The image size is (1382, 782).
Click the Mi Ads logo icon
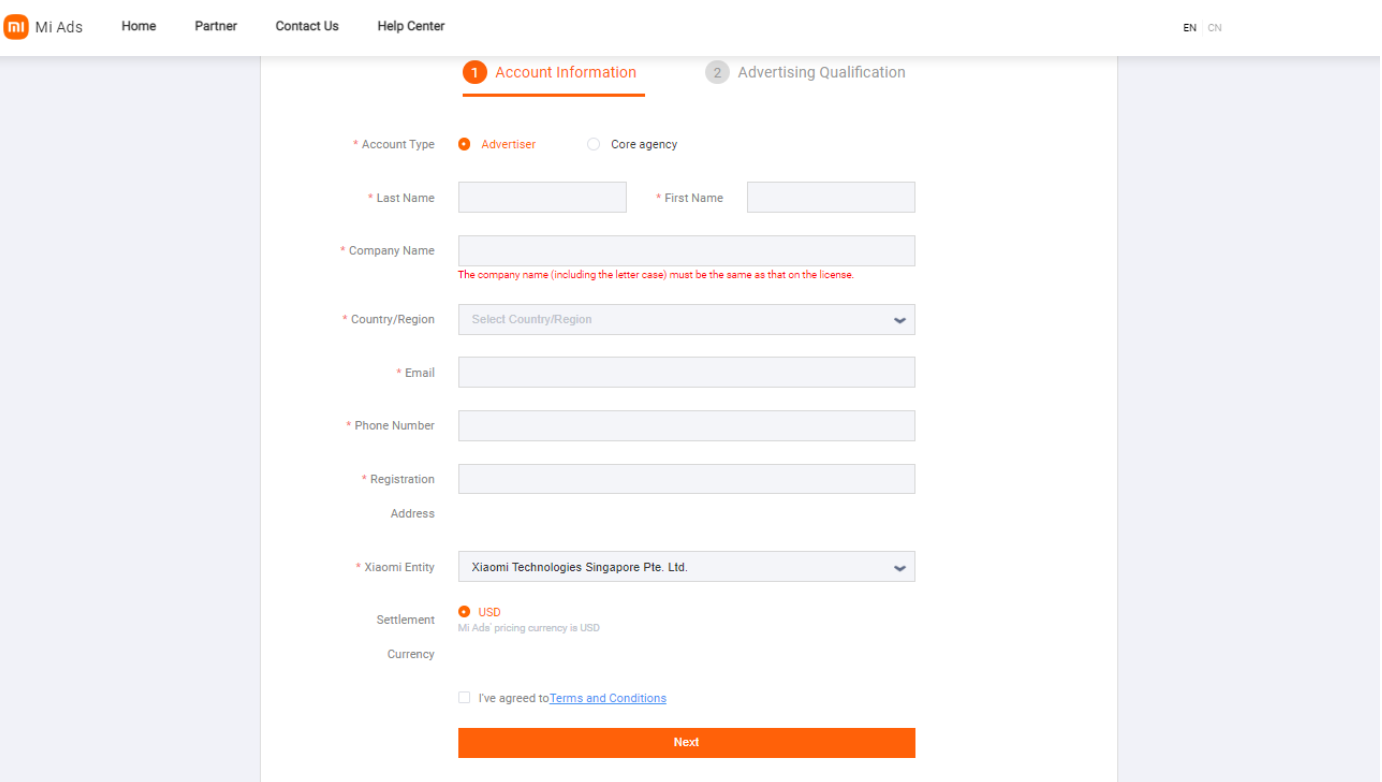[17, 27]
